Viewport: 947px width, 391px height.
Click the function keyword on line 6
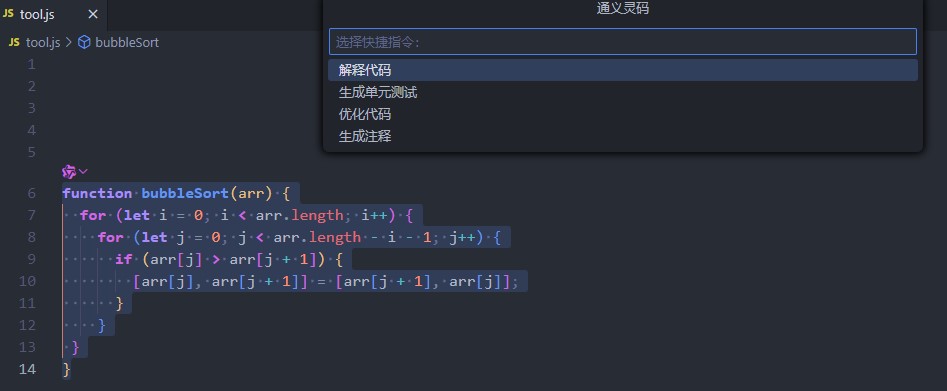point(97,193)
